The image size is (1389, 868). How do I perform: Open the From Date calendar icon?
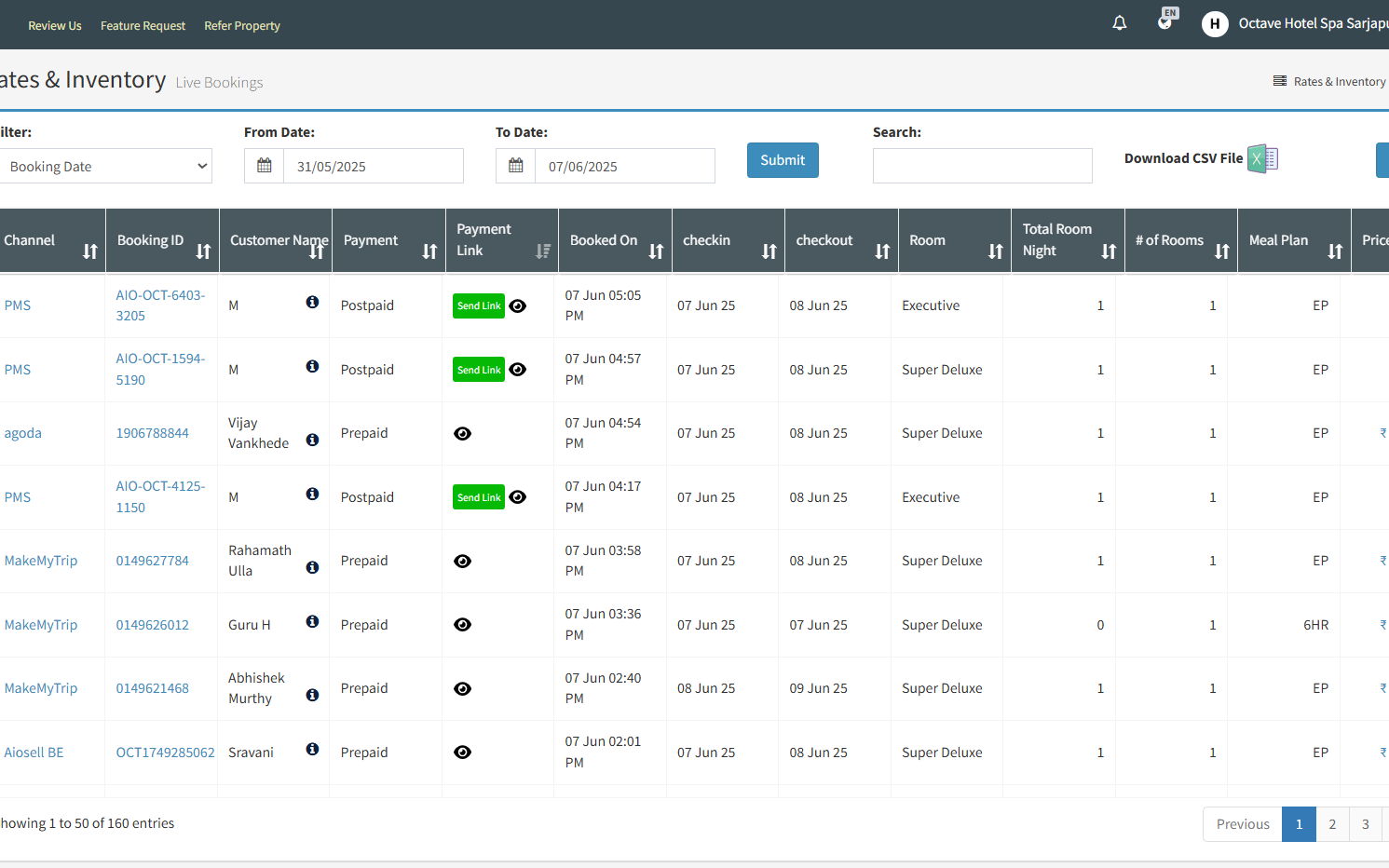tap(265, 166)
